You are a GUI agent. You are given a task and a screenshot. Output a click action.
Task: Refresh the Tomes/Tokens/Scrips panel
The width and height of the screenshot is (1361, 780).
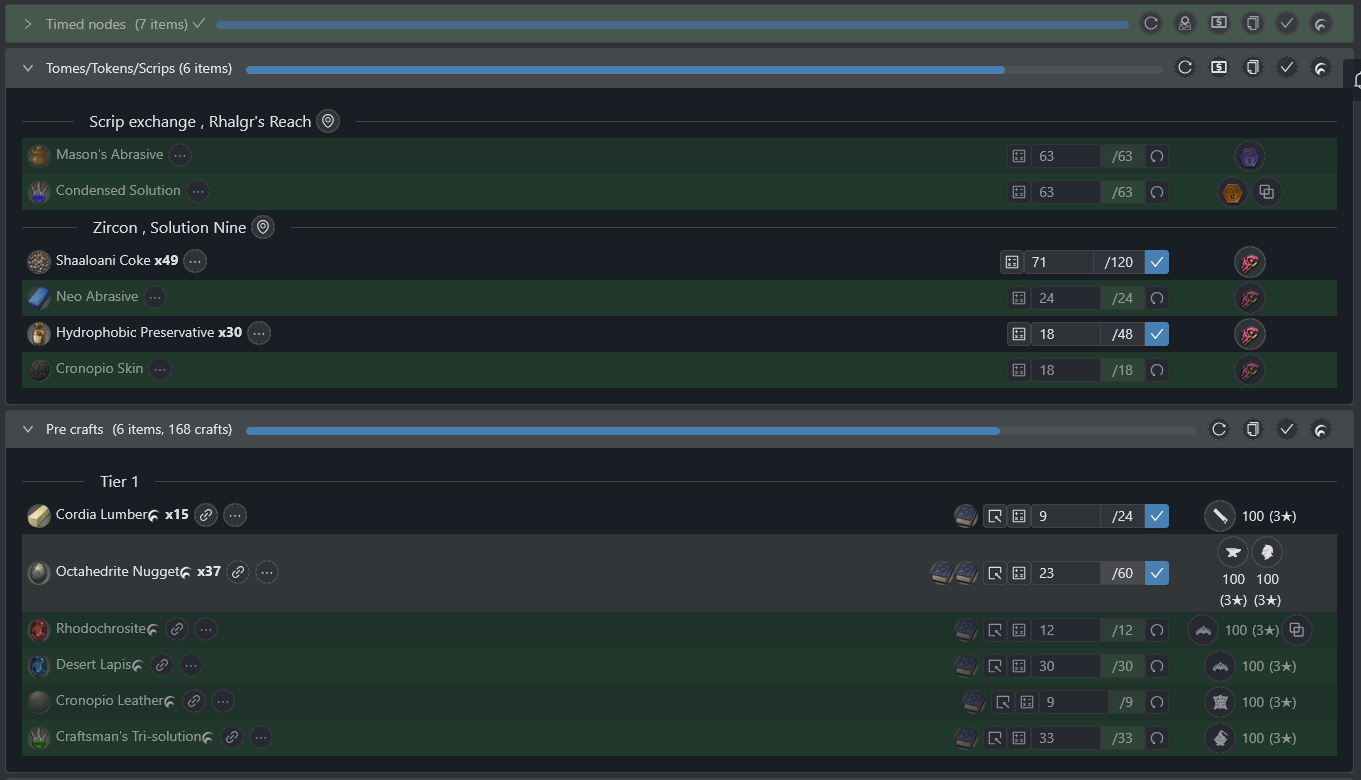tap(1185, 68)
